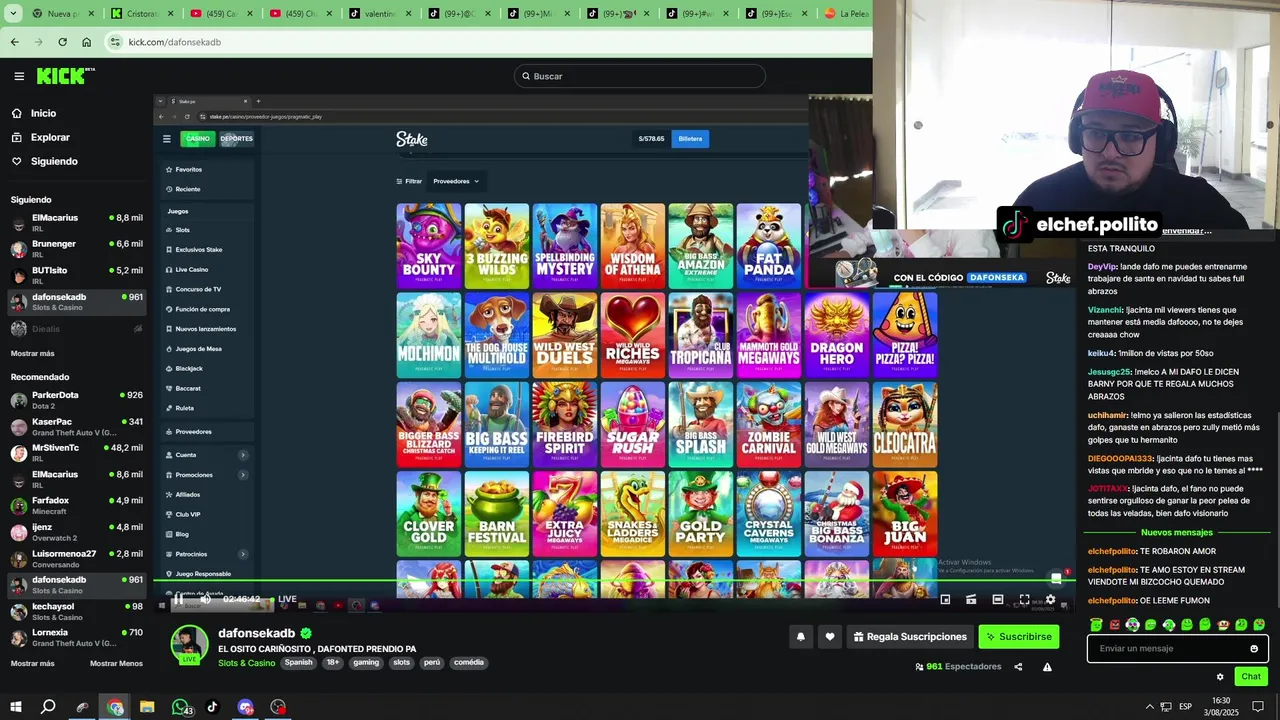The width and height of the screenshot is (1280, 720).
Task: Open ElMacarius channel under Siguiendo
Action: tap(76, 223)
